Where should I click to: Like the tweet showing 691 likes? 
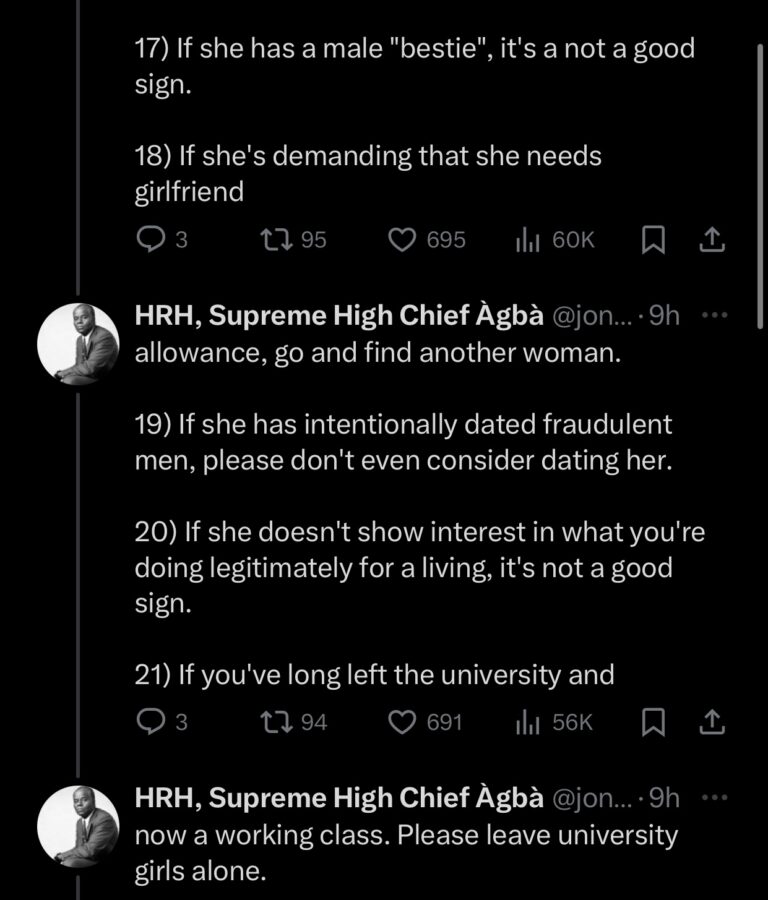(402, 721)
